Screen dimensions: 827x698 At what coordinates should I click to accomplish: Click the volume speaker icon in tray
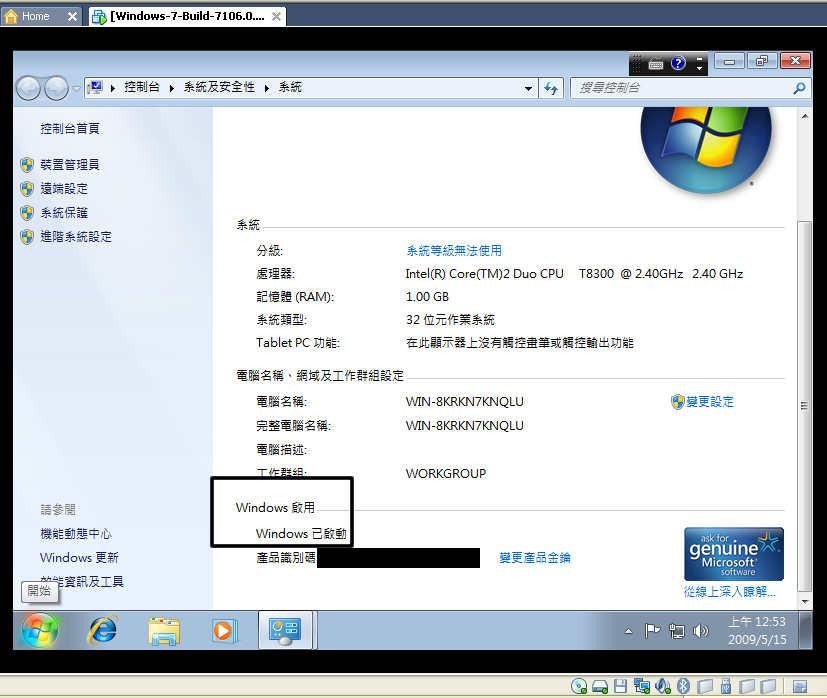(700, 631)
